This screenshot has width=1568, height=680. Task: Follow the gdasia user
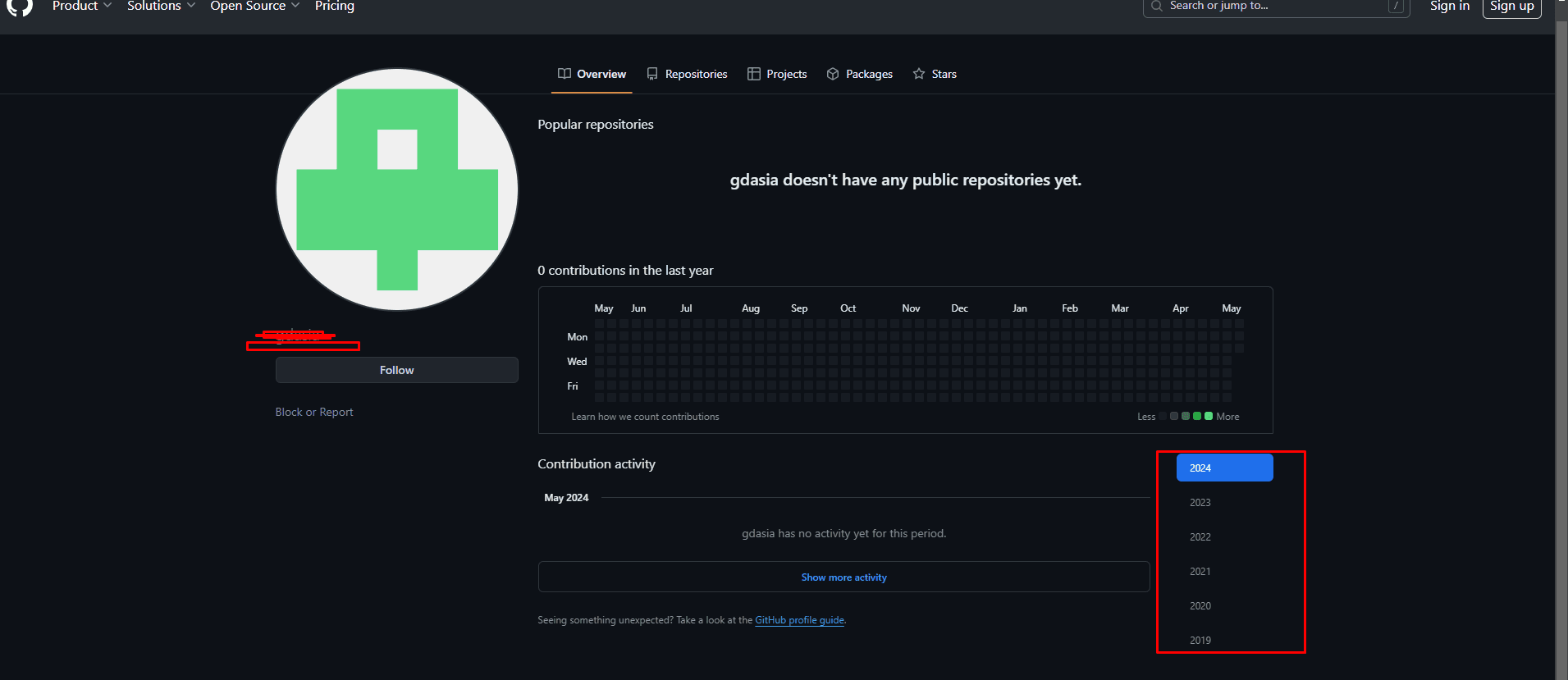397,370
